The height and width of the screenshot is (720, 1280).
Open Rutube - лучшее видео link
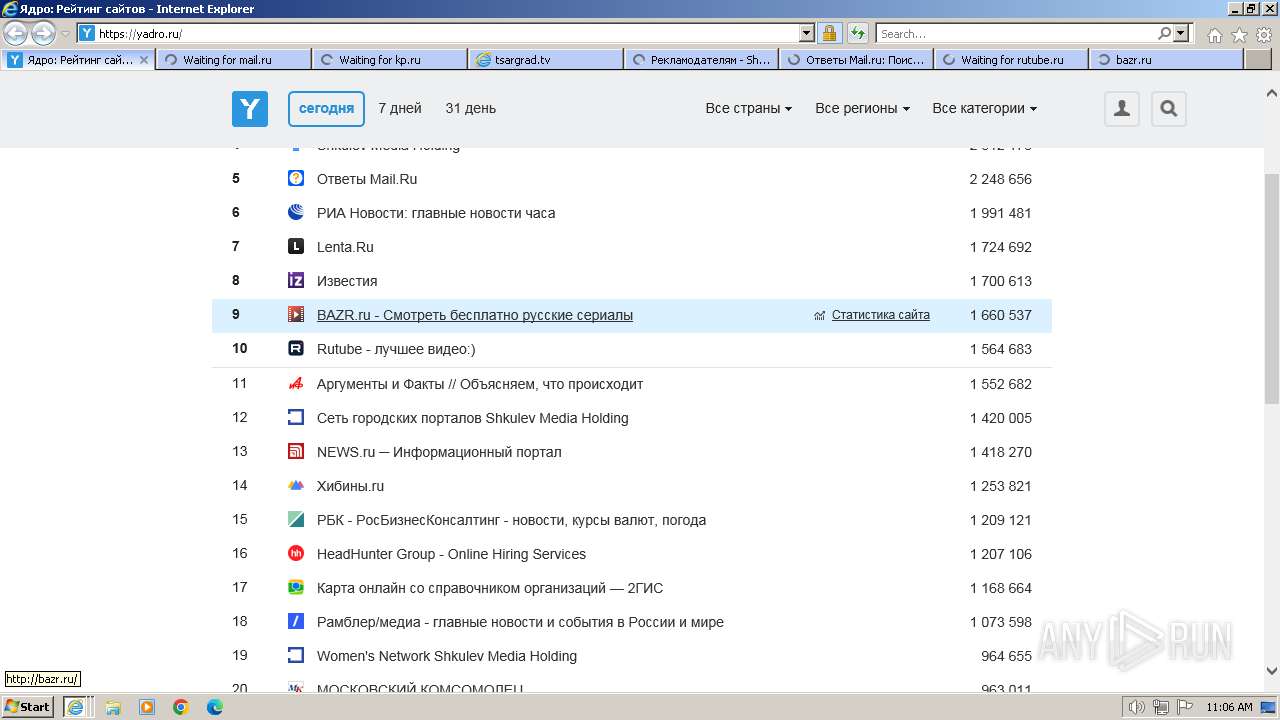[396, 349]
